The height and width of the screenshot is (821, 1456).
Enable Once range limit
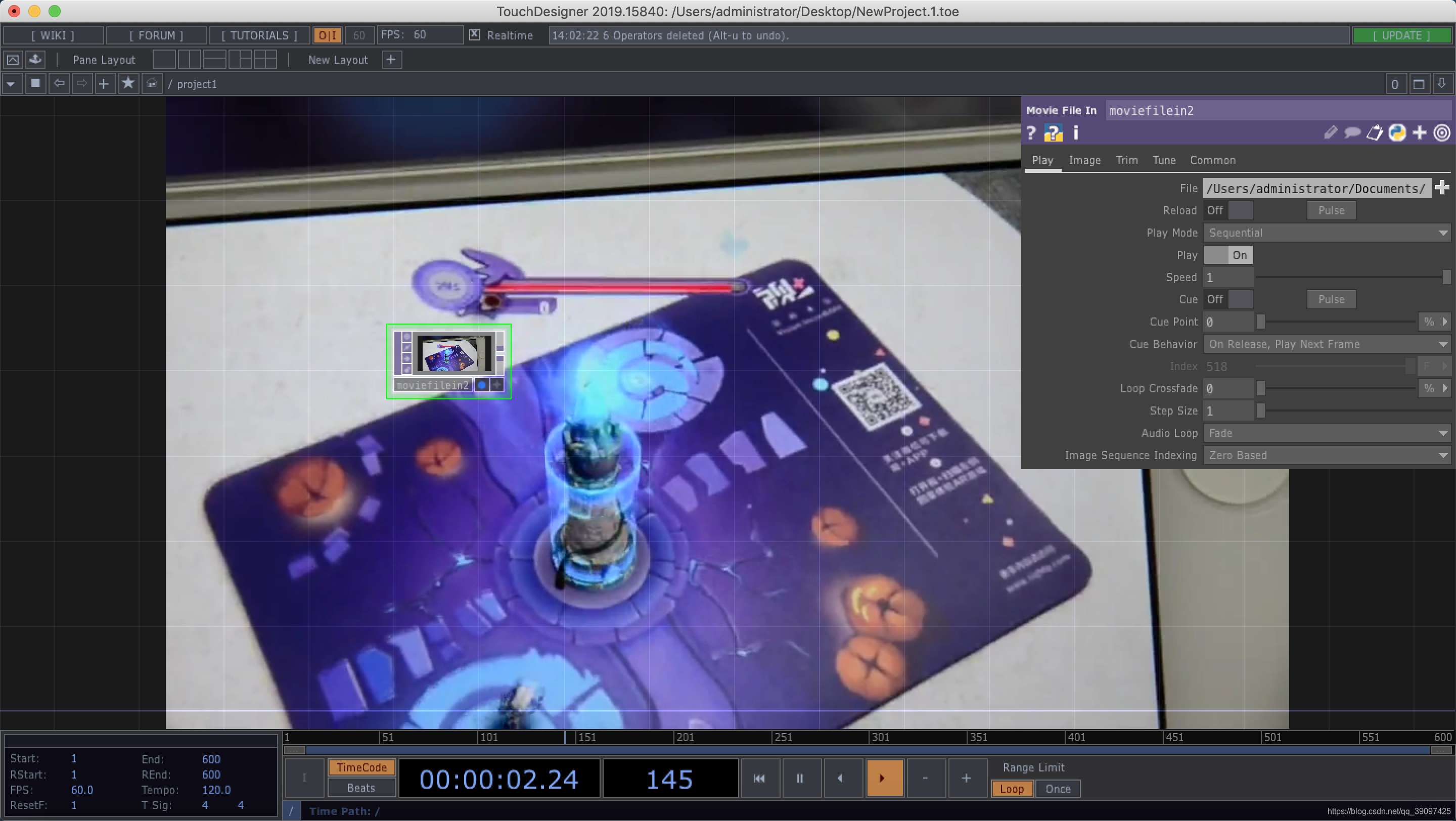[1058, 789]
